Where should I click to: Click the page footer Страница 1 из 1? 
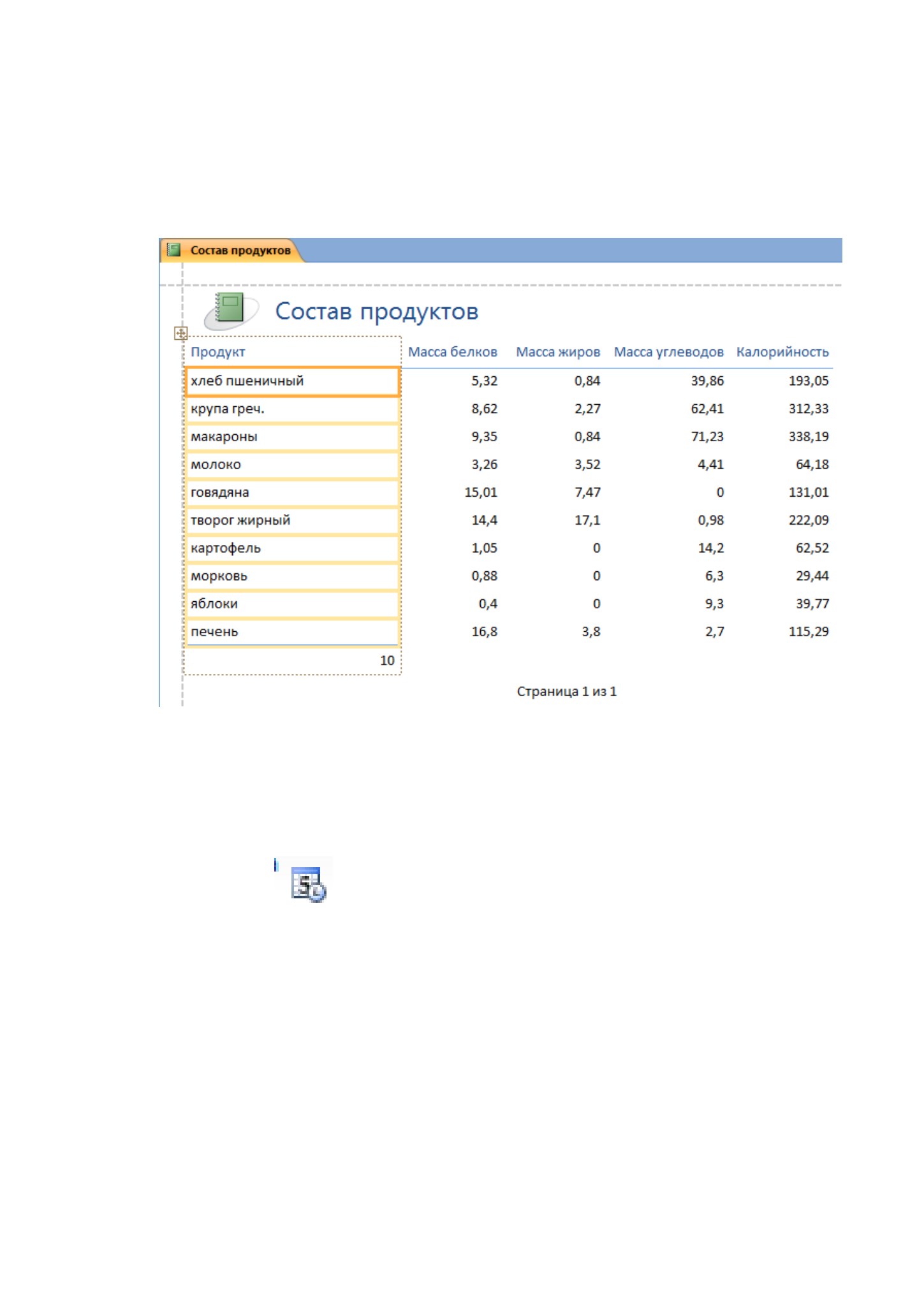pos(566,692)
